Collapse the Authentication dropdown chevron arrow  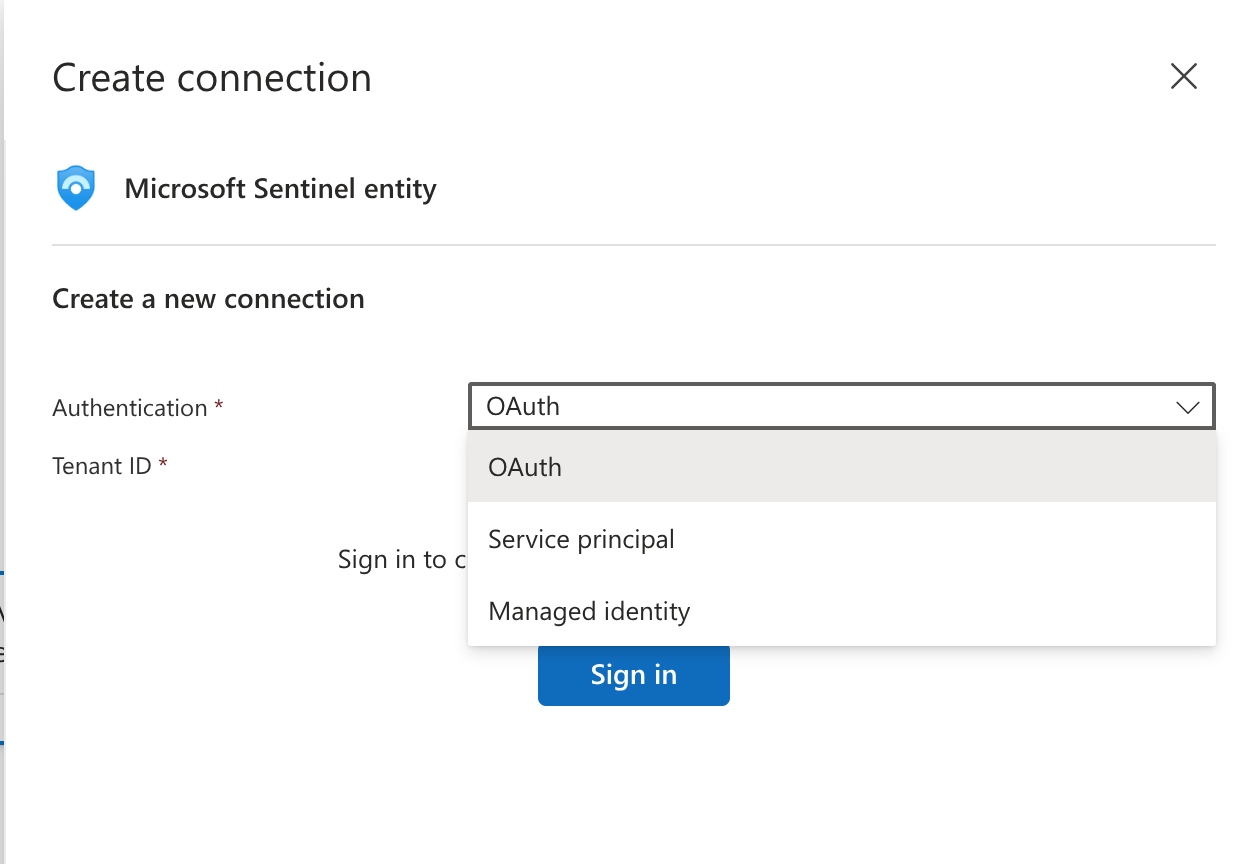[1187, 407]
